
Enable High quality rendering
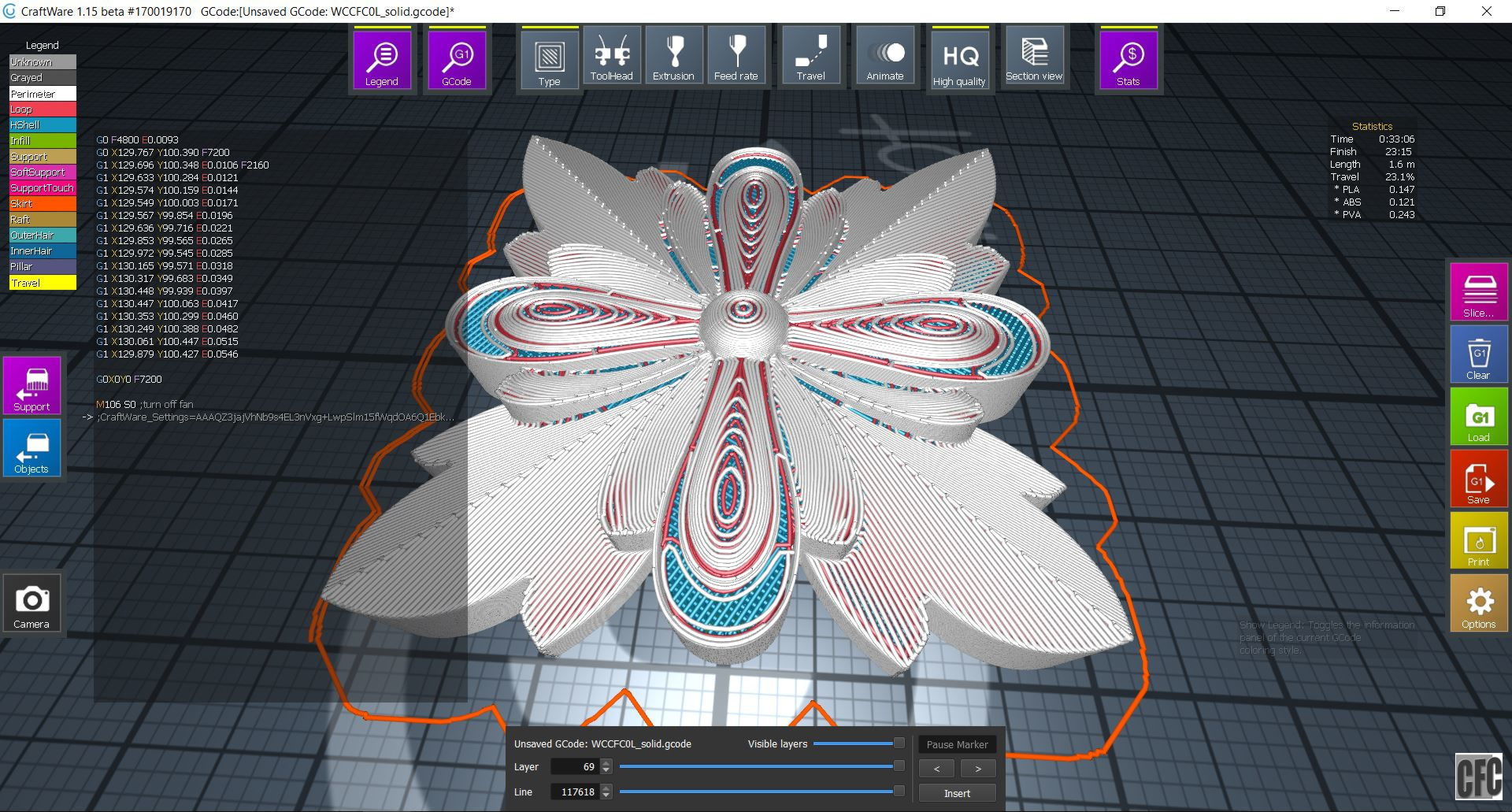[x=960, y=59]
